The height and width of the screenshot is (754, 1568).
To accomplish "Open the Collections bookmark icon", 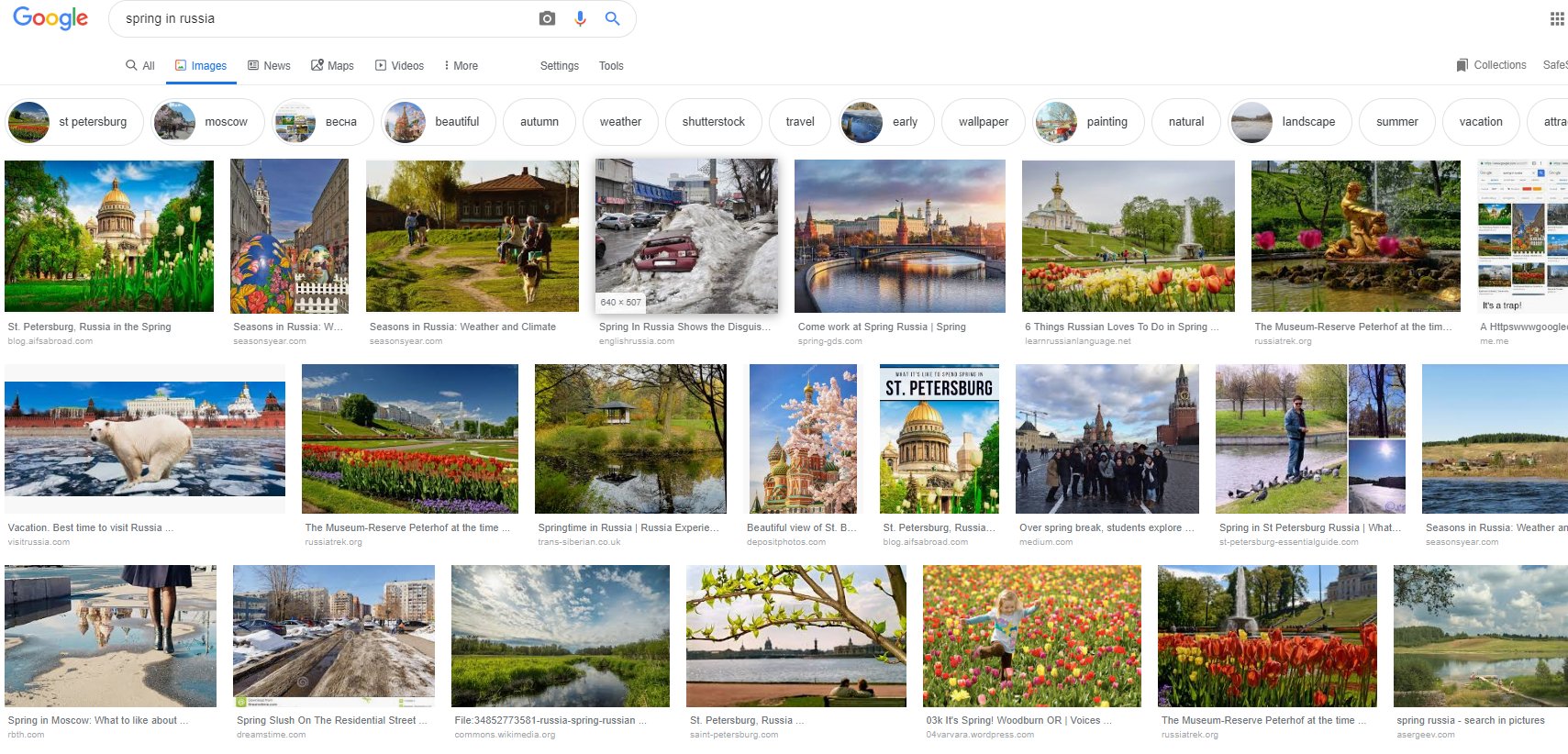I will point(1462,65).
